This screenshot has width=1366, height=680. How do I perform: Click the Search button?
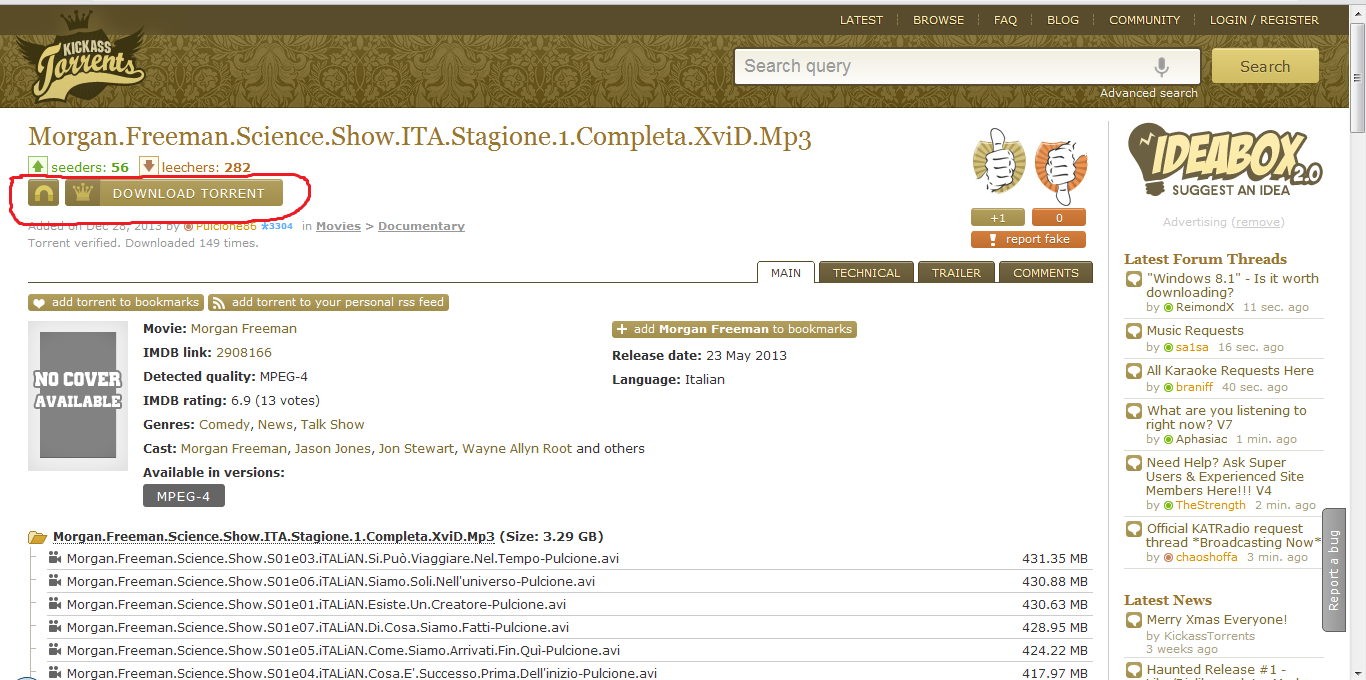[1265, 66]
